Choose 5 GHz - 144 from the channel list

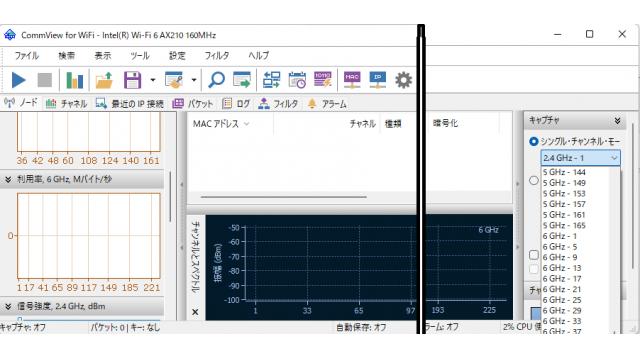pyautogui.click(x=564, y=172)
